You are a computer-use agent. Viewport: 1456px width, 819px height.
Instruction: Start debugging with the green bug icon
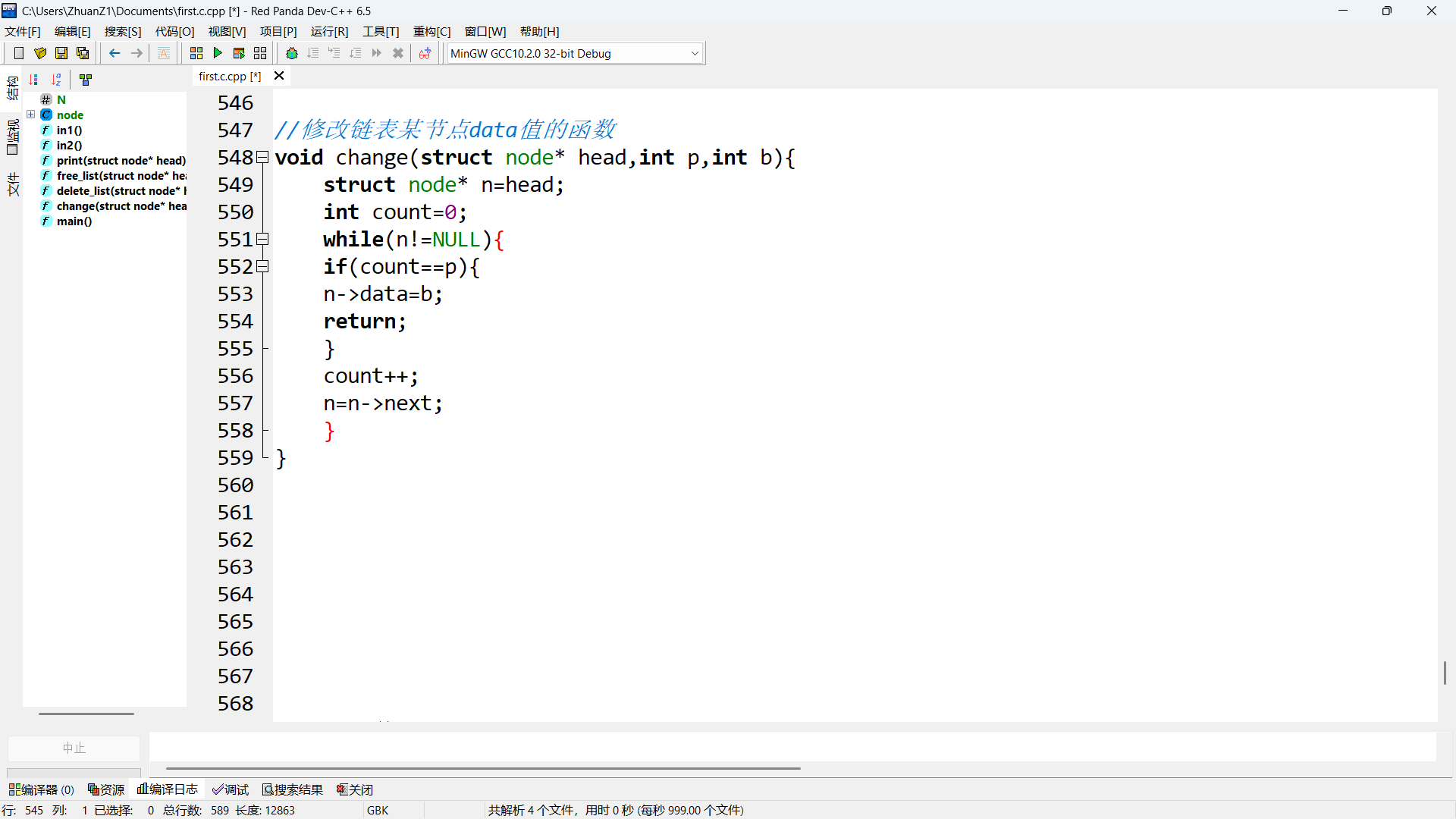tap(292, 53)
